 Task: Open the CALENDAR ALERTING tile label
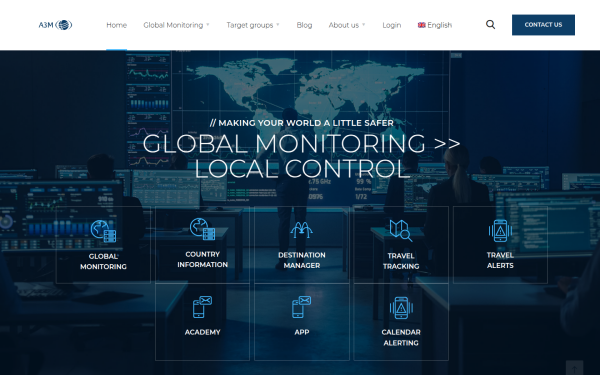(401, 338)
